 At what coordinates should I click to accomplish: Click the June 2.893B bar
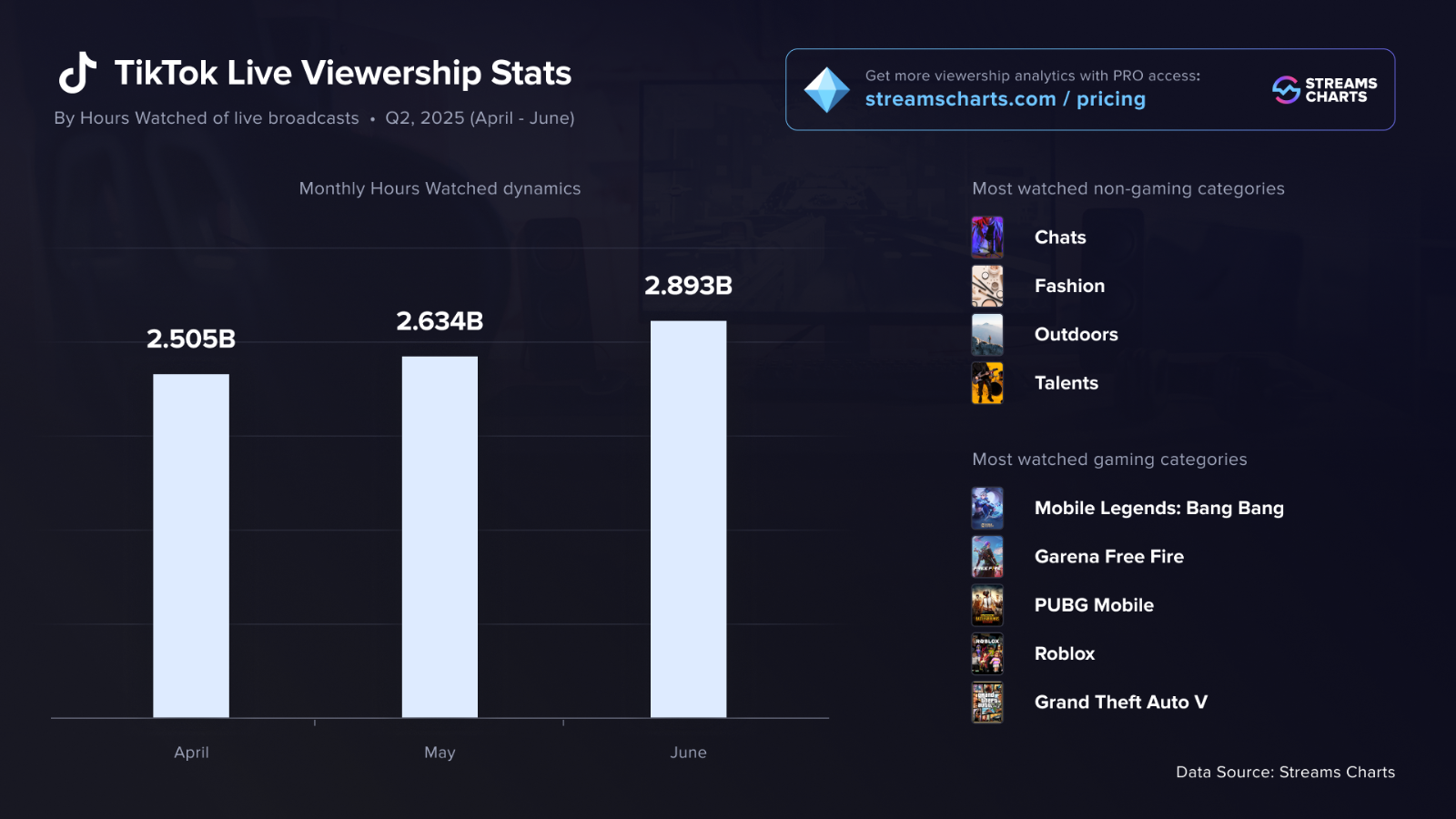pyautogui.click(x=689, y=520)
